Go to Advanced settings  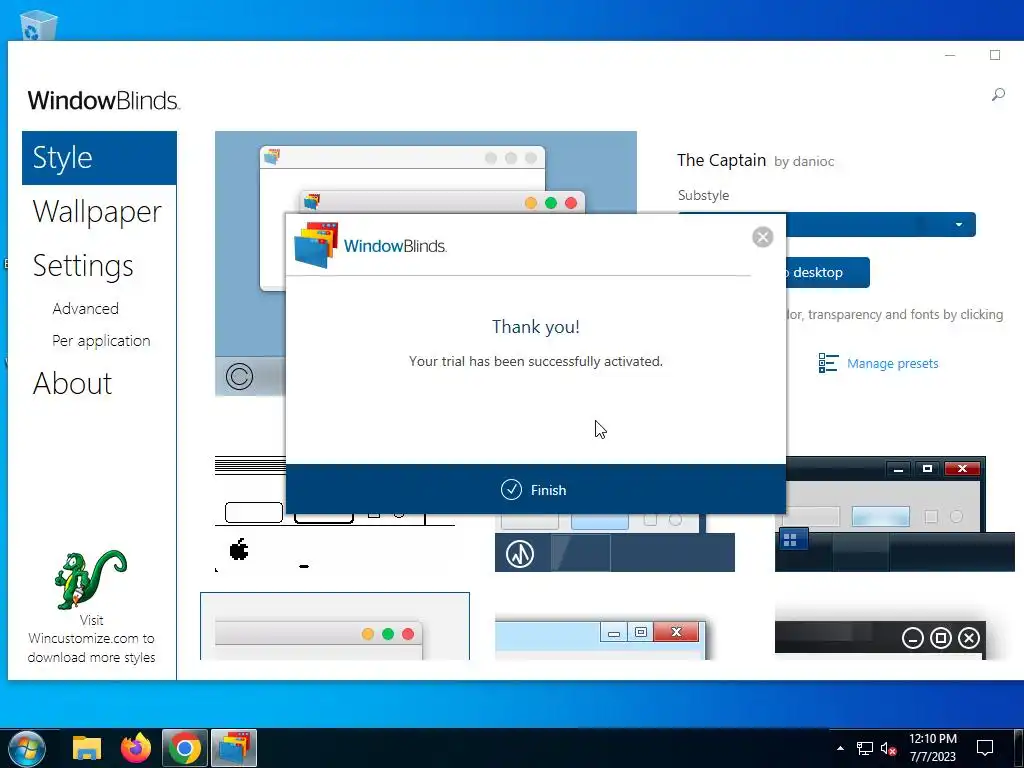coord(86,308)
